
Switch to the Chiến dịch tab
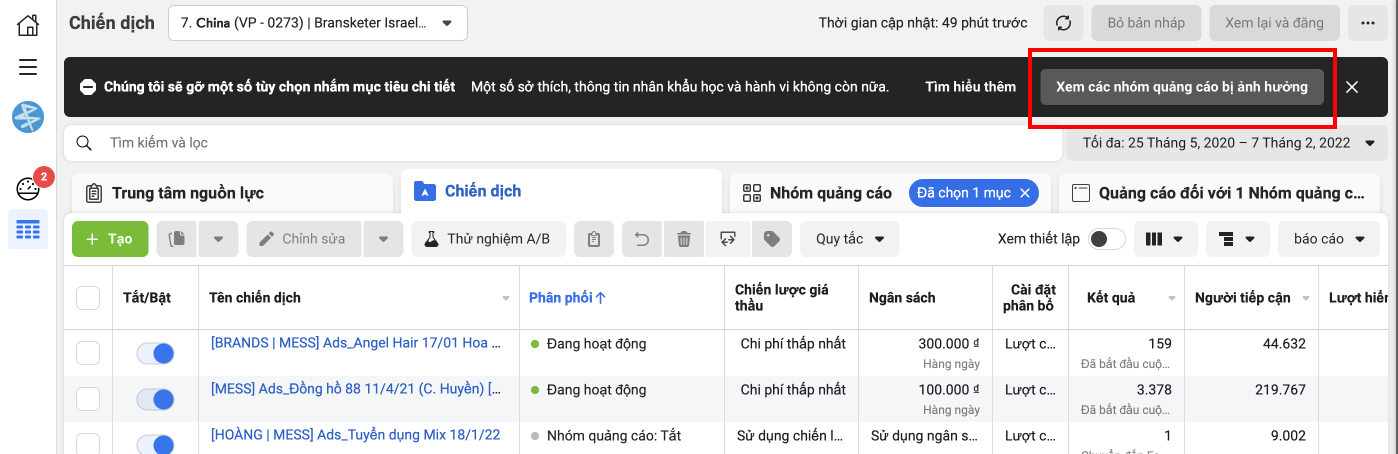point(561,191)
